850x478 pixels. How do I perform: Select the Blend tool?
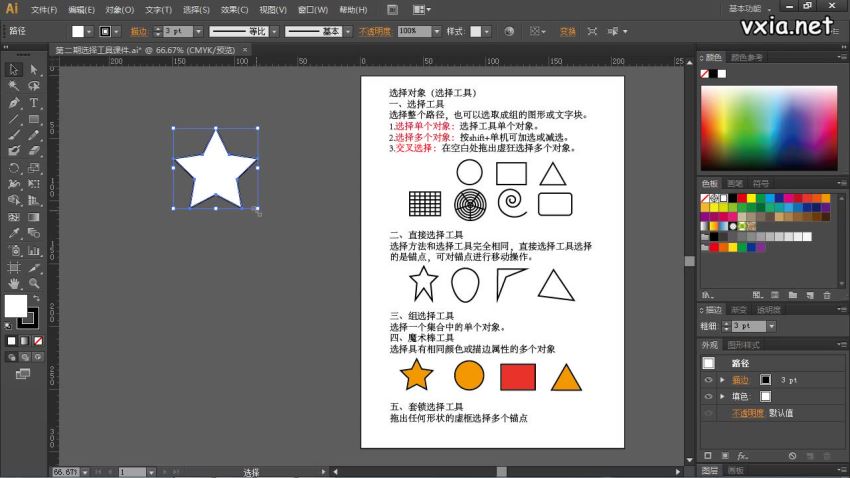(34, 234)
